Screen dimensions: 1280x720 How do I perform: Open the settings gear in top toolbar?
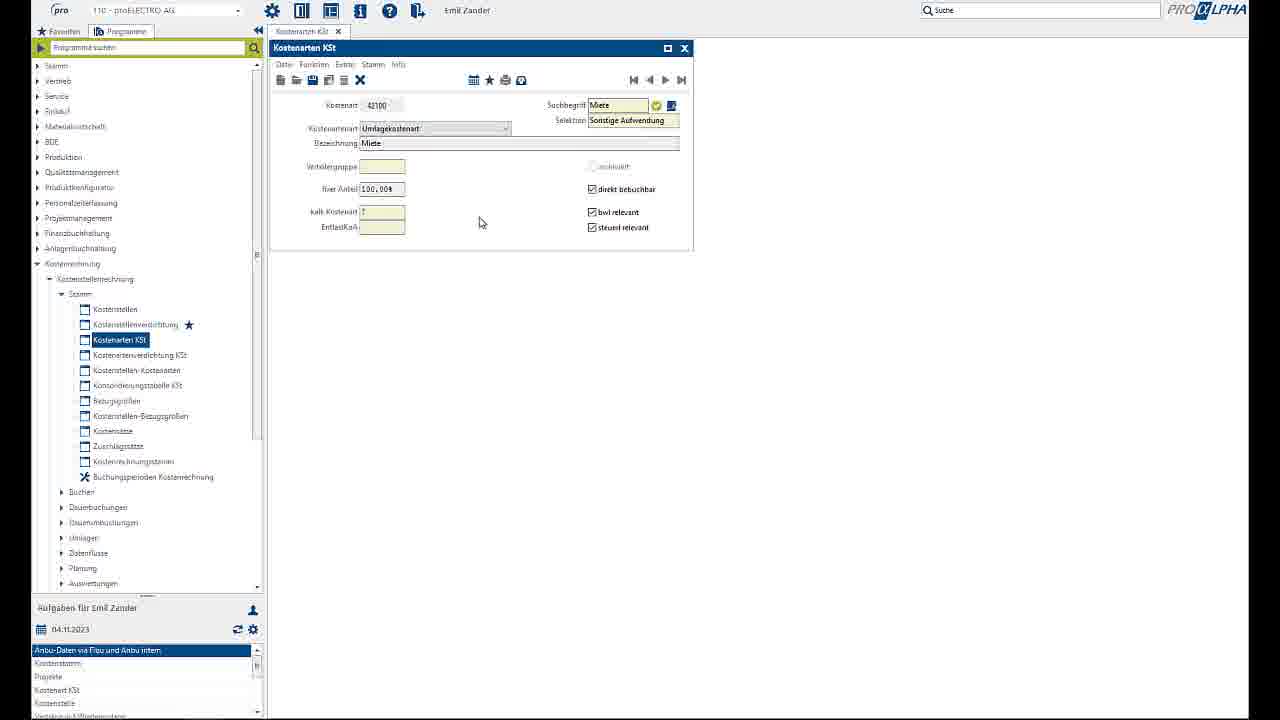click(x=272, y=11)
